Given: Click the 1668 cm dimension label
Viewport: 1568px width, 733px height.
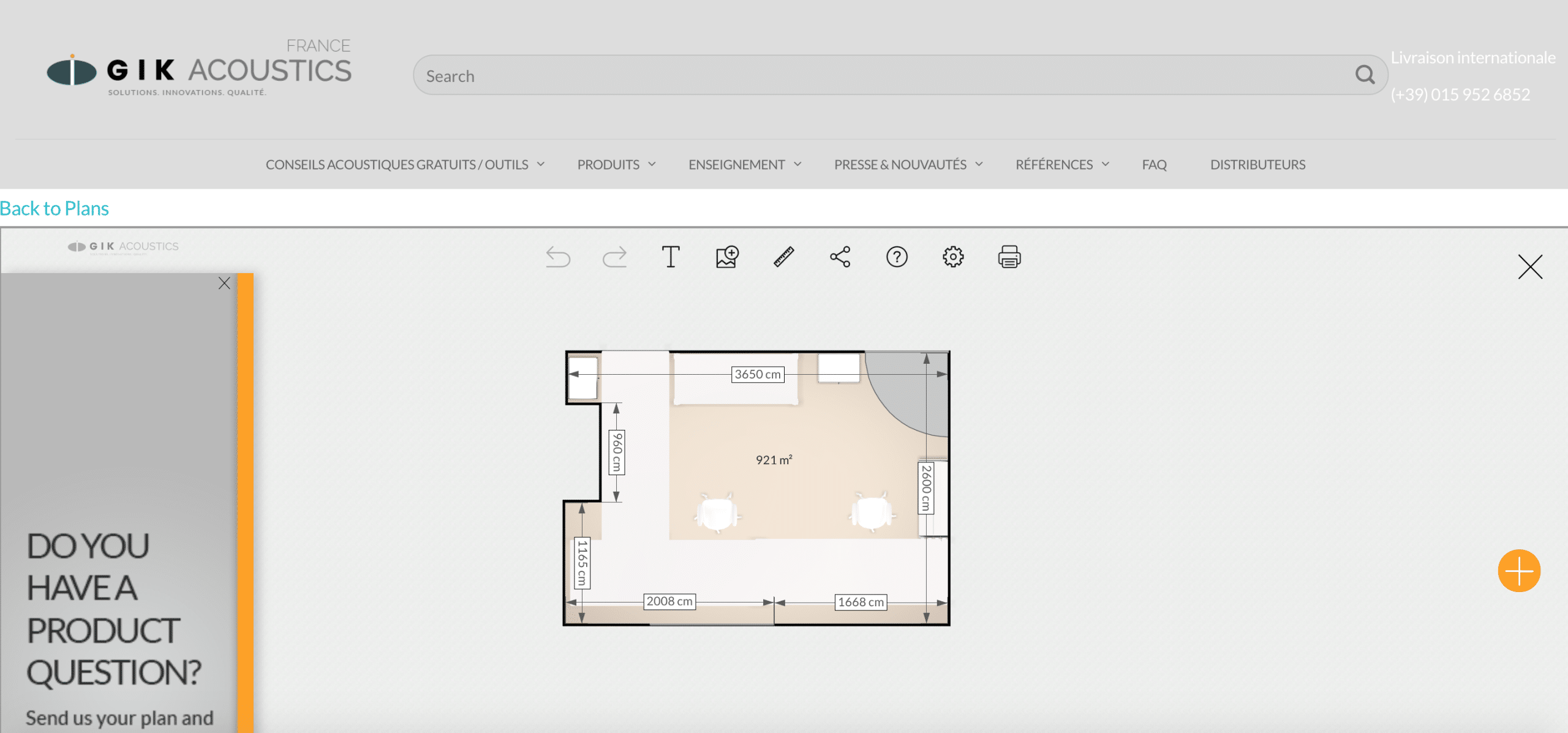Looking at the screenshot, I should pyautogui.click(x=861, y=602).
